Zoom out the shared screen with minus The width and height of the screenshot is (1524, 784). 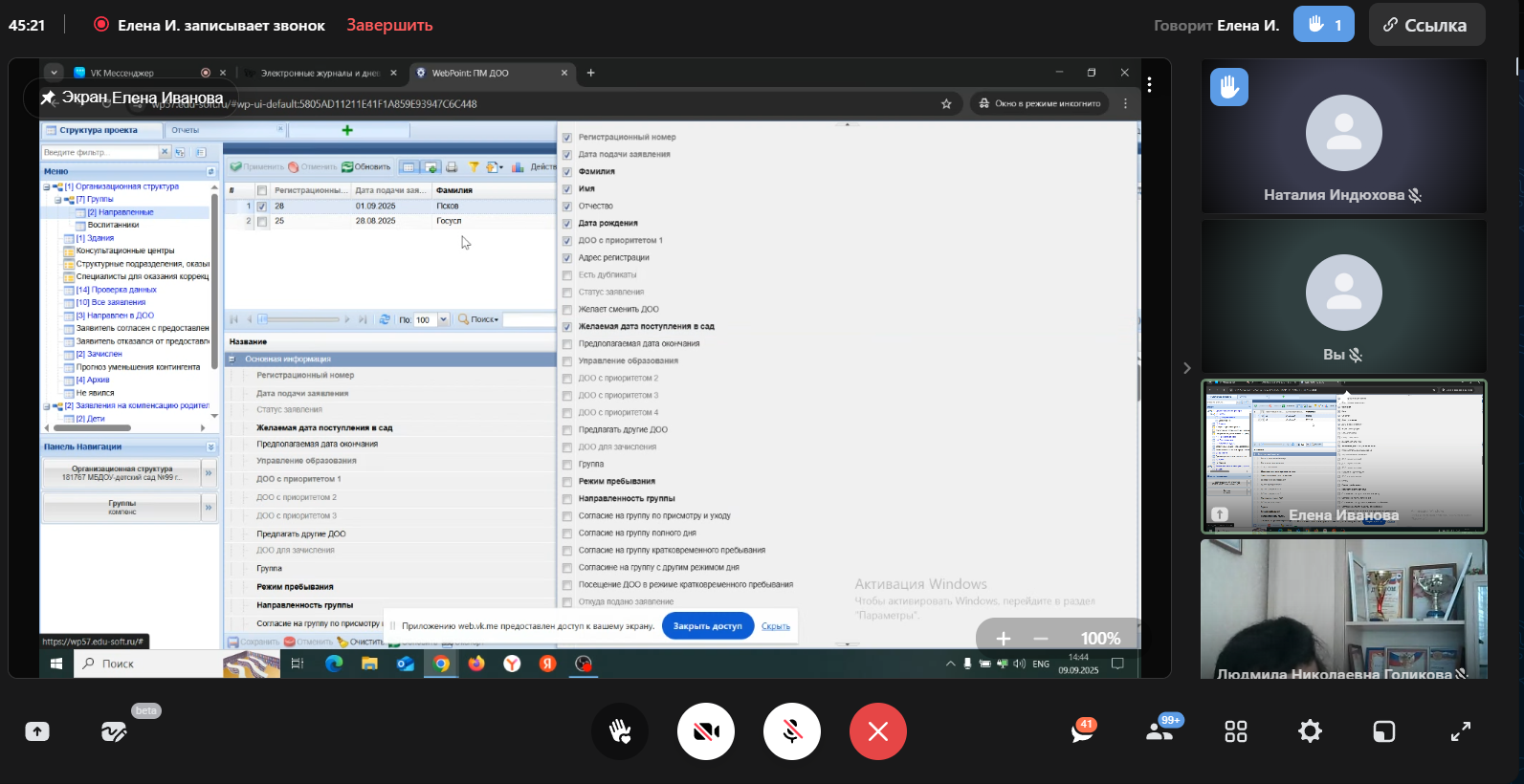click(x=1041, y=639)
